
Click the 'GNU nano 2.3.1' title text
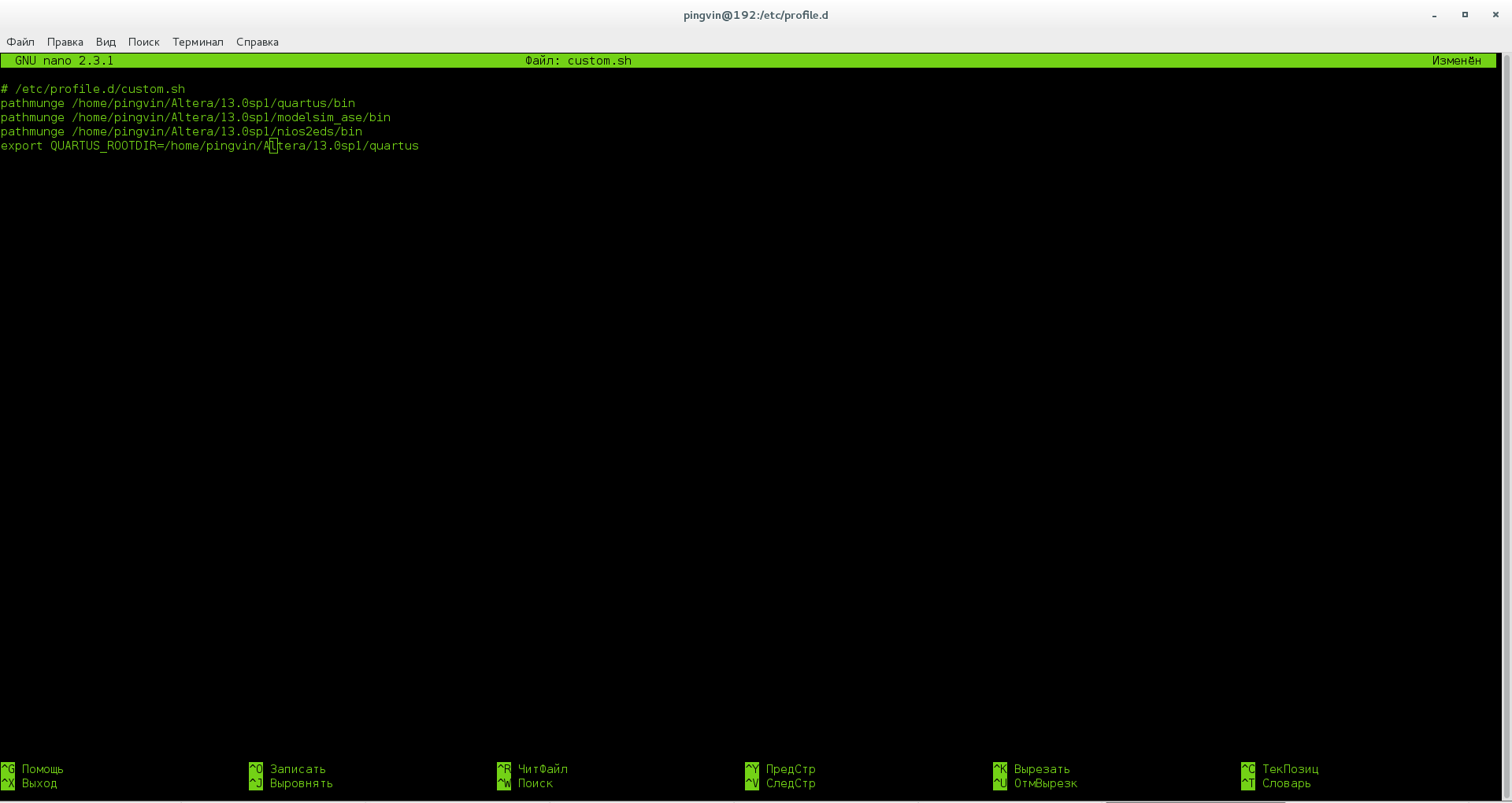(x=64, y=61)
